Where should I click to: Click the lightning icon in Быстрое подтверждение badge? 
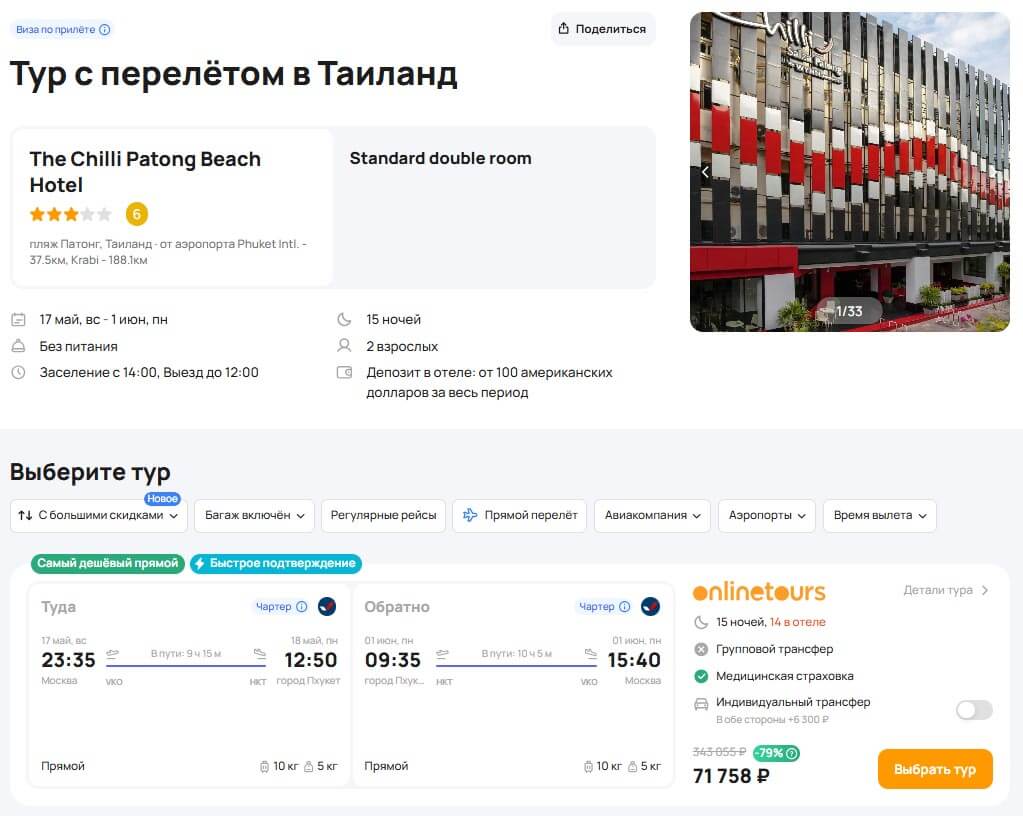[x=200, y=563]
